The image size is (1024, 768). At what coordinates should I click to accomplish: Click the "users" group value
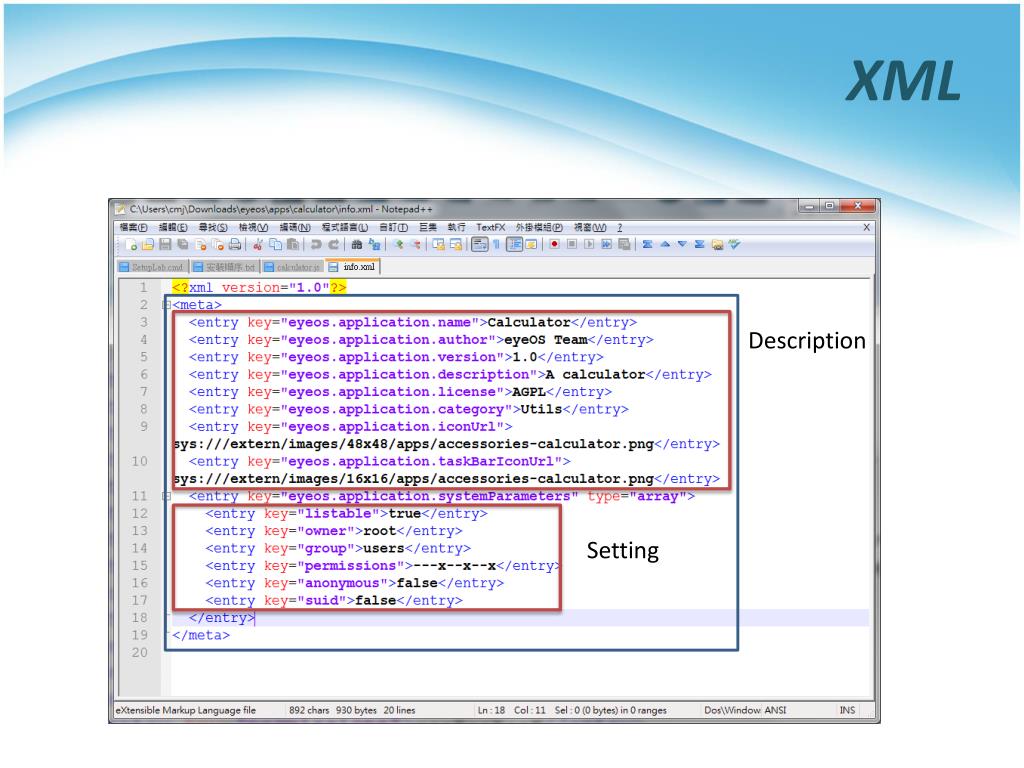tap(383, 549)
